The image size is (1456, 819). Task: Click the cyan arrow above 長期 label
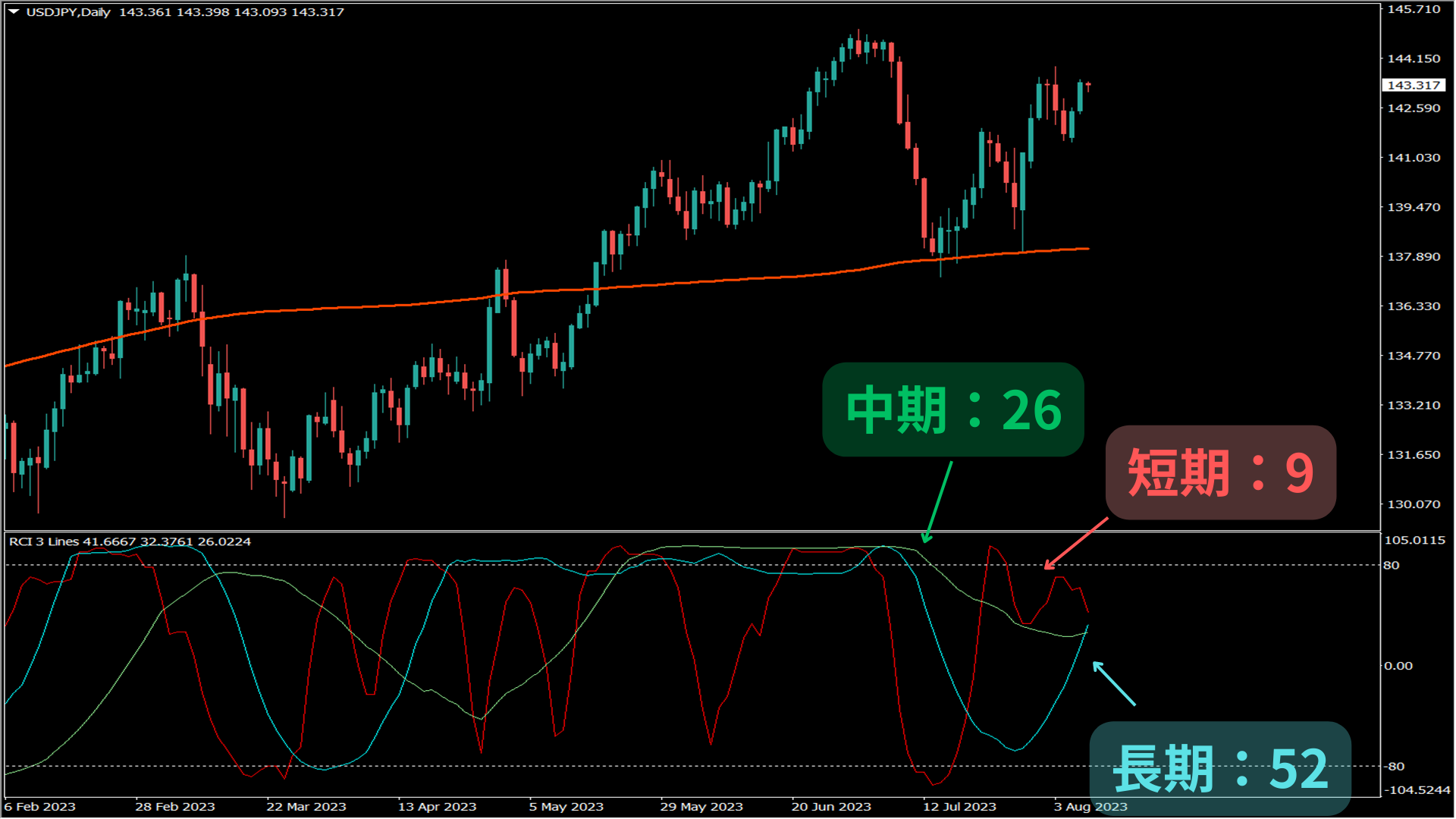1113,683
